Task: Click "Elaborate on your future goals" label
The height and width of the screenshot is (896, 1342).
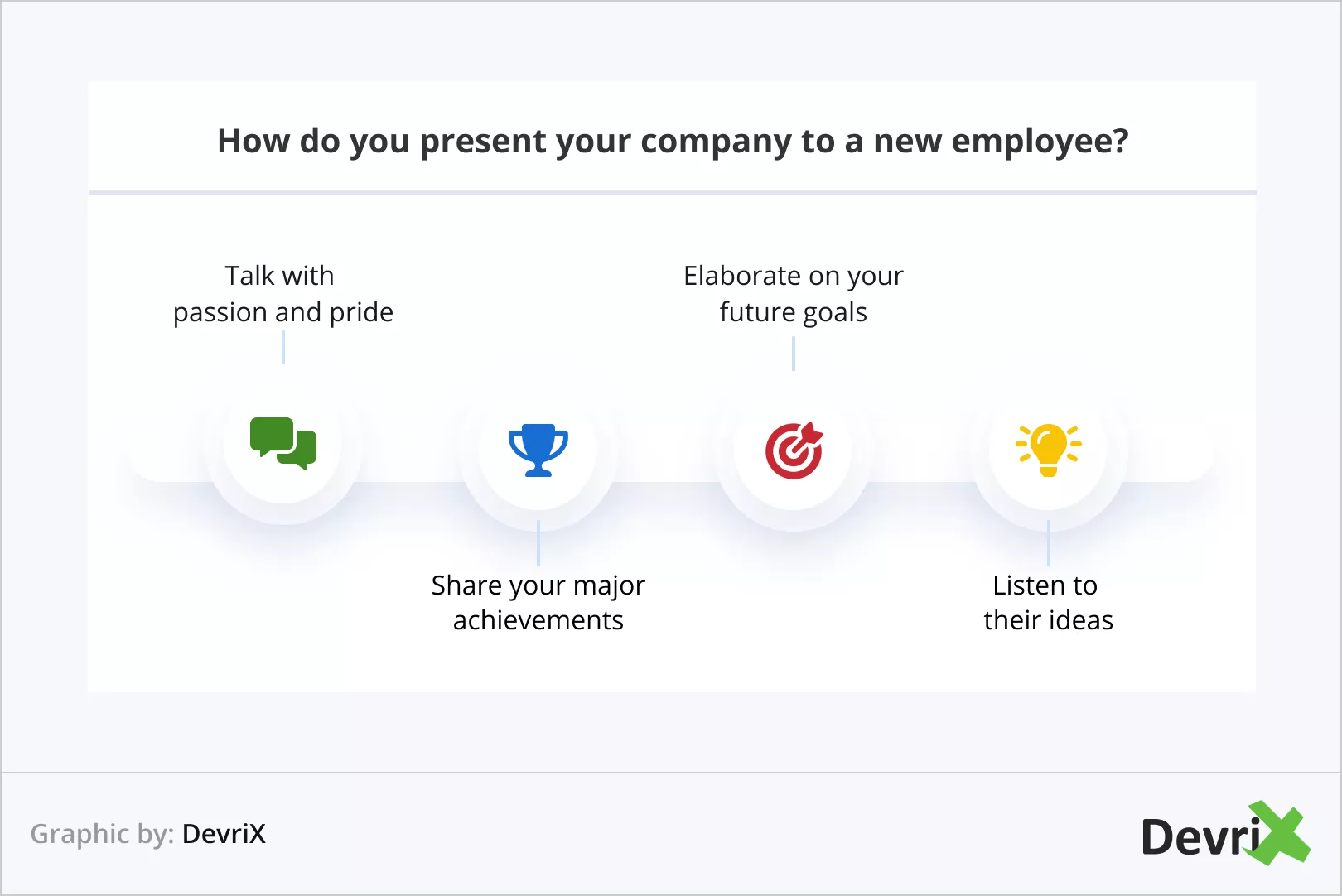Action: [x=794, y=294]
